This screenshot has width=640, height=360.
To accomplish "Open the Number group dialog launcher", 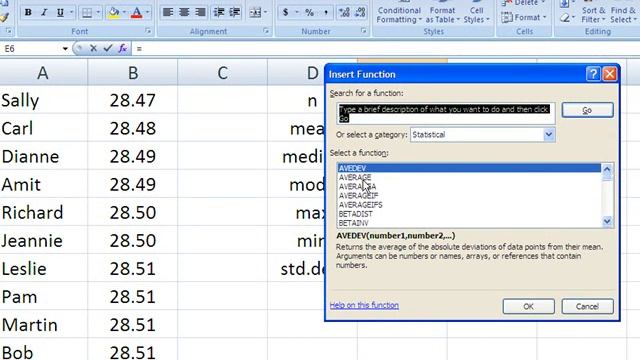I will pyautogui.click(x=363, y=31).
